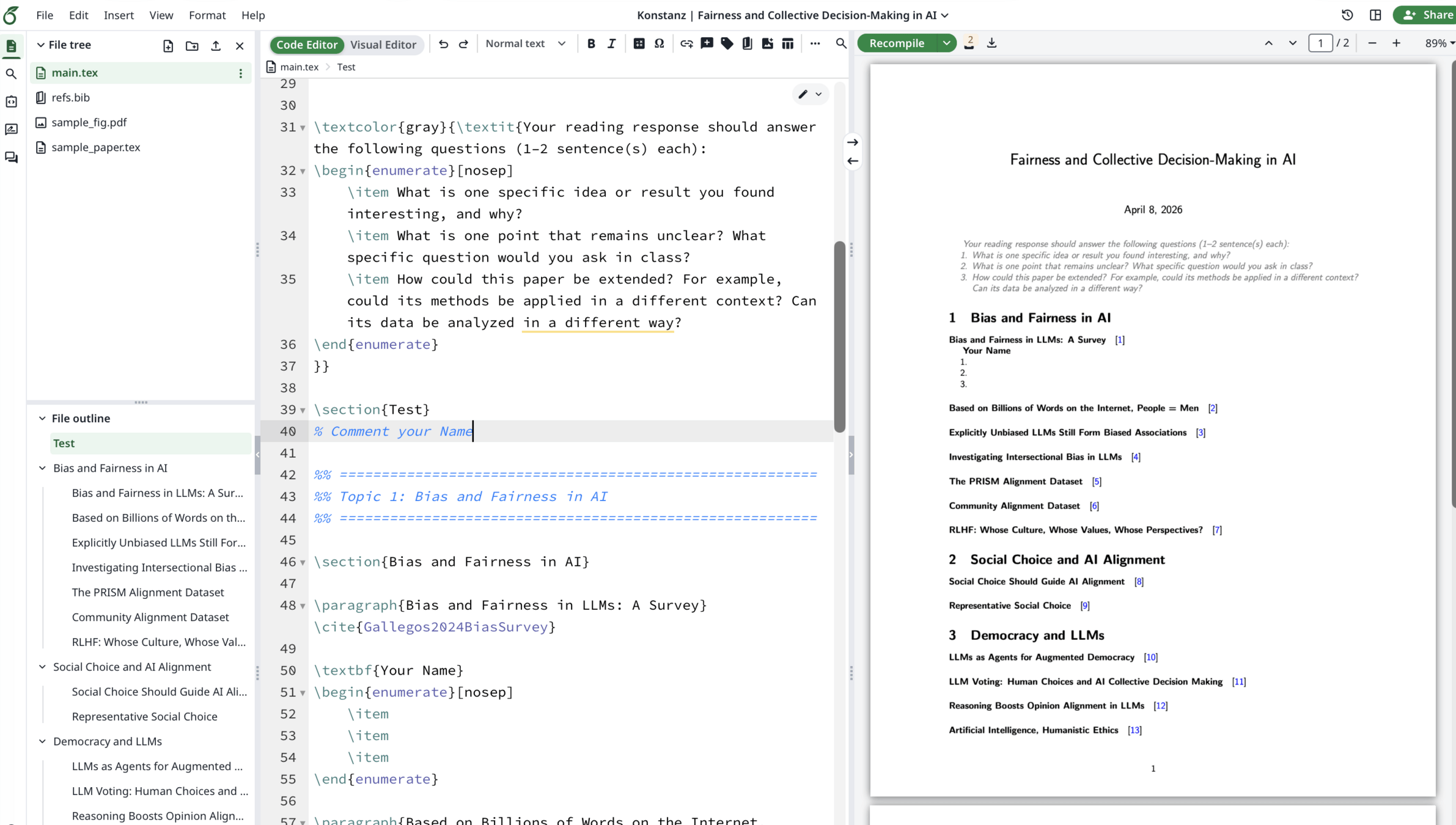Open the Format menu
Viewport: 1456px width, 825px height.
pyautogui.click(x=207, y=15)
